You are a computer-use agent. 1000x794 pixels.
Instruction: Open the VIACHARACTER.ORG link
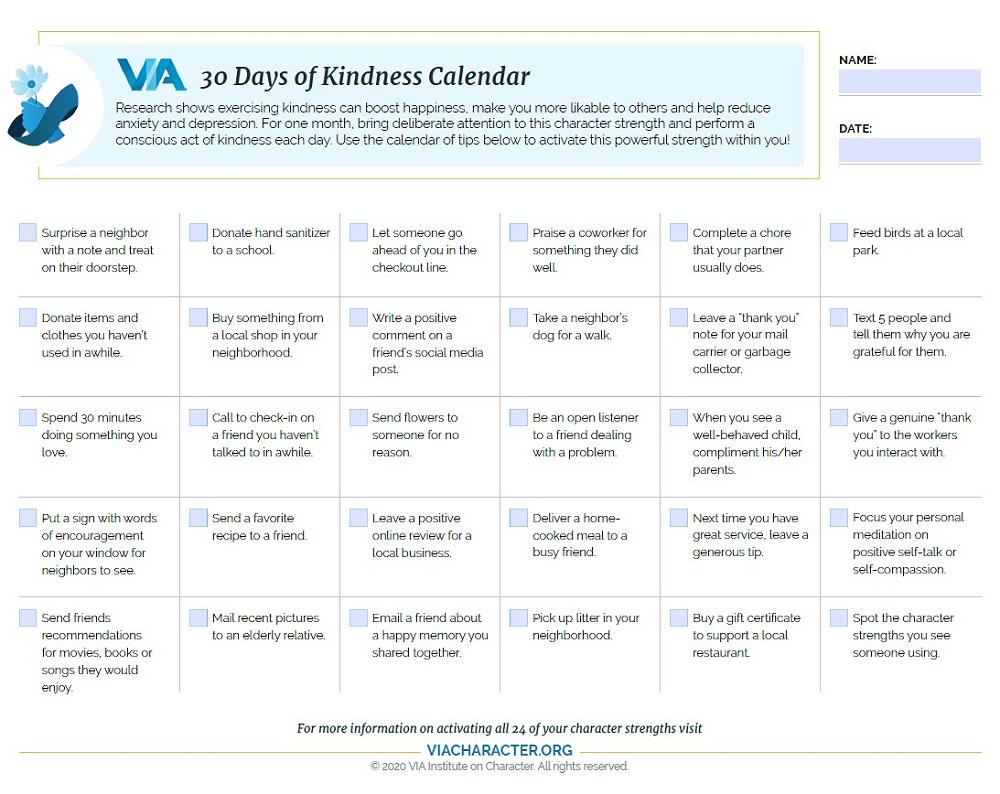click(499, 750)
